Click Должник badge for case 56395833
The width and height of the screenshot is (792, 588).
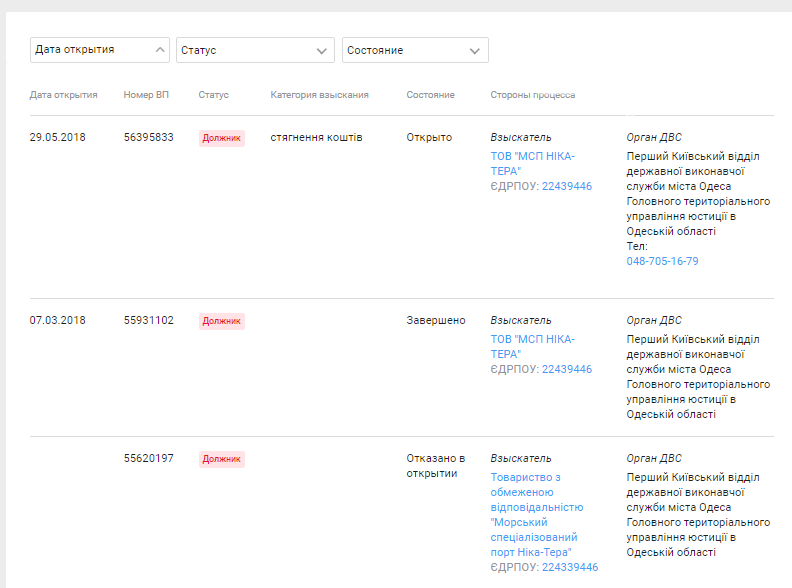pos(222,138)
